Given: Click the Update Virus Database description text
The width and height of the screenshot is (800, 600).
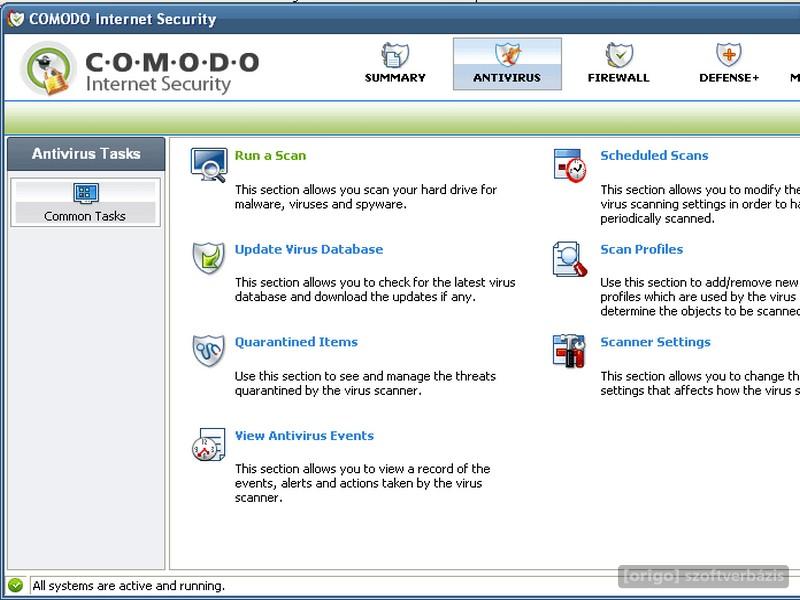Looking at the screenshot, I should (x=375, y=290).
